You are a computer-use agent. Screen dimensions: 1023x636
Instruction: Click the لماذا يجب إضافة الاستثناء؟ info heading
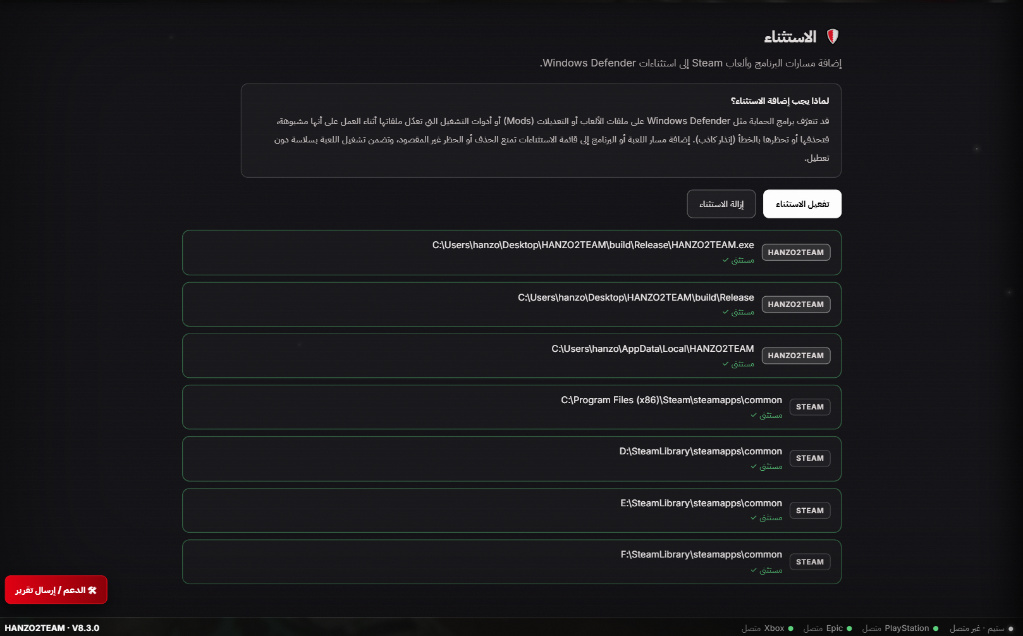(780, 101)
